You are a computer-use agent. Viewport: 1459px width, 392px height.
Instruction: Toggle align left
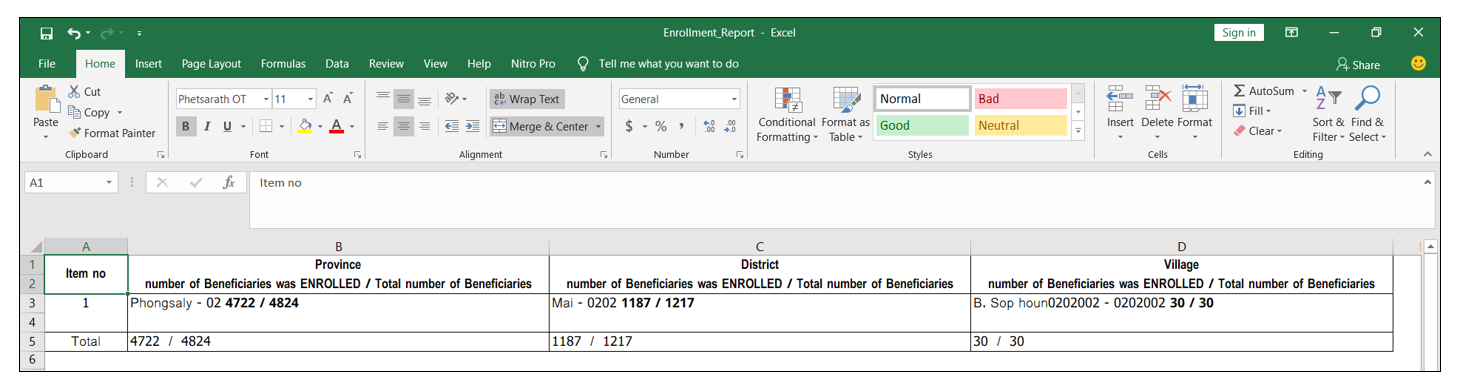[x=382, y=126]
